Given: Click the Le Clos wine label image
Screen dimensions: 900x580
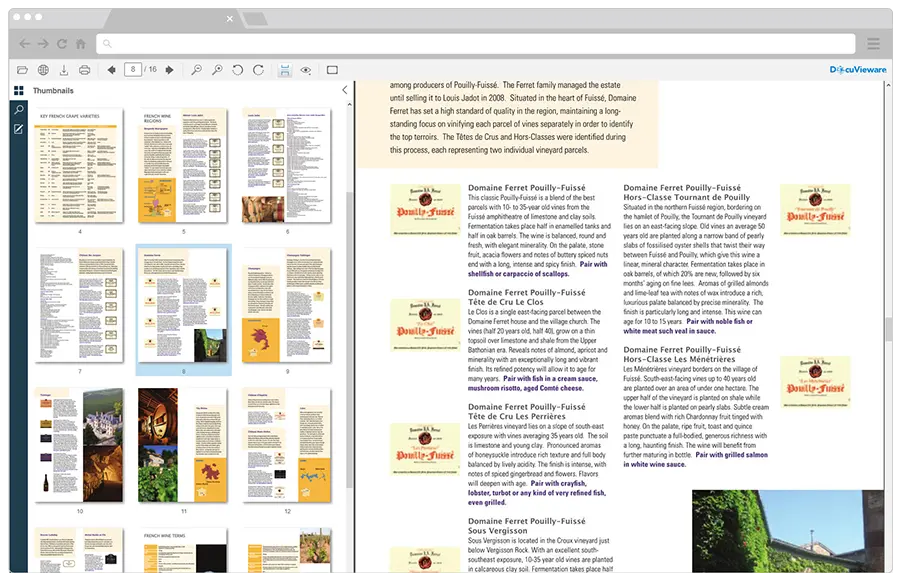Looking at the screenshot, I should [x=425, y=324].
